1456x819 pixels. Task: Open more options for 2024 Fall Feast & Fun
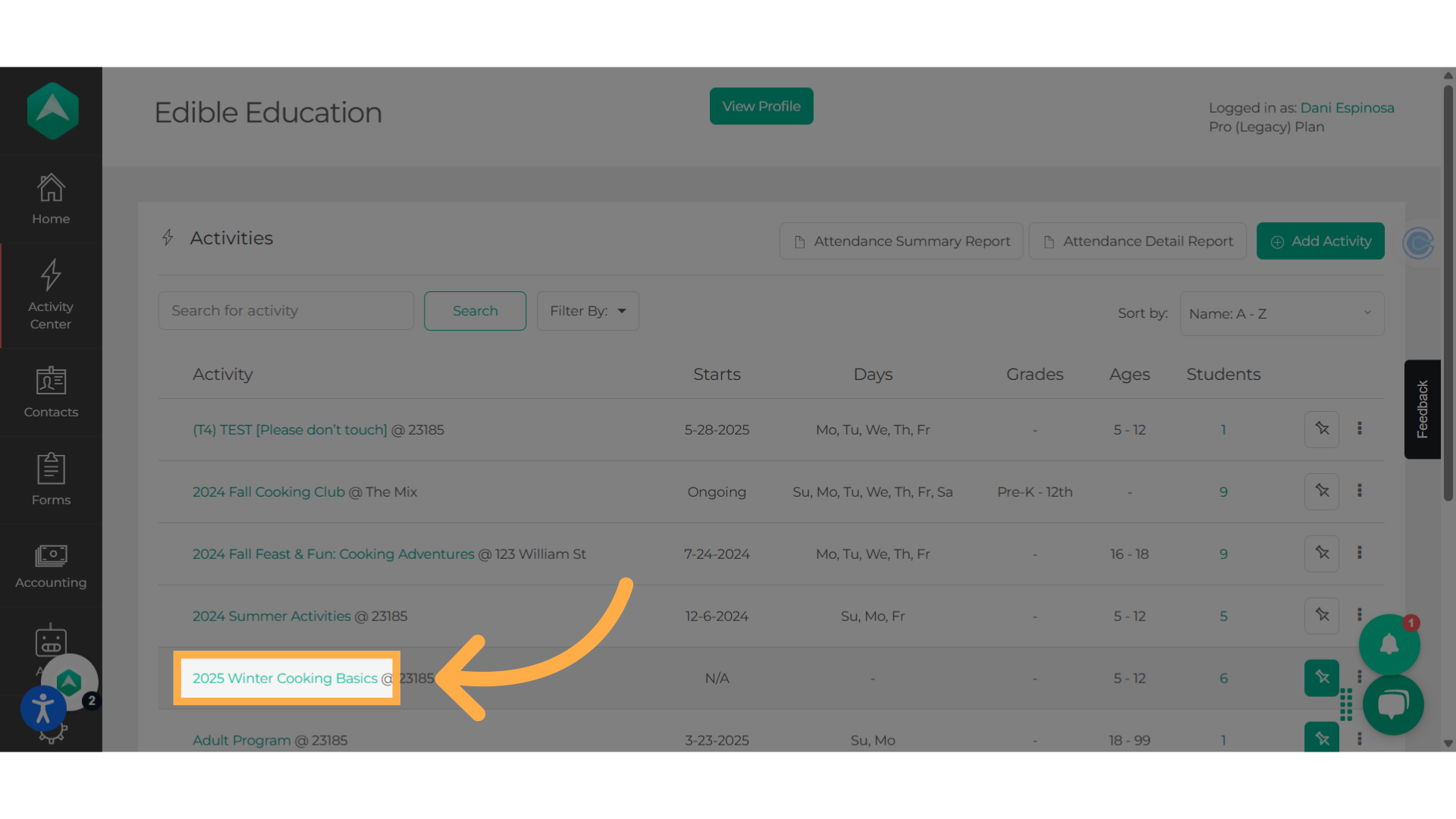click(1360, 553)
